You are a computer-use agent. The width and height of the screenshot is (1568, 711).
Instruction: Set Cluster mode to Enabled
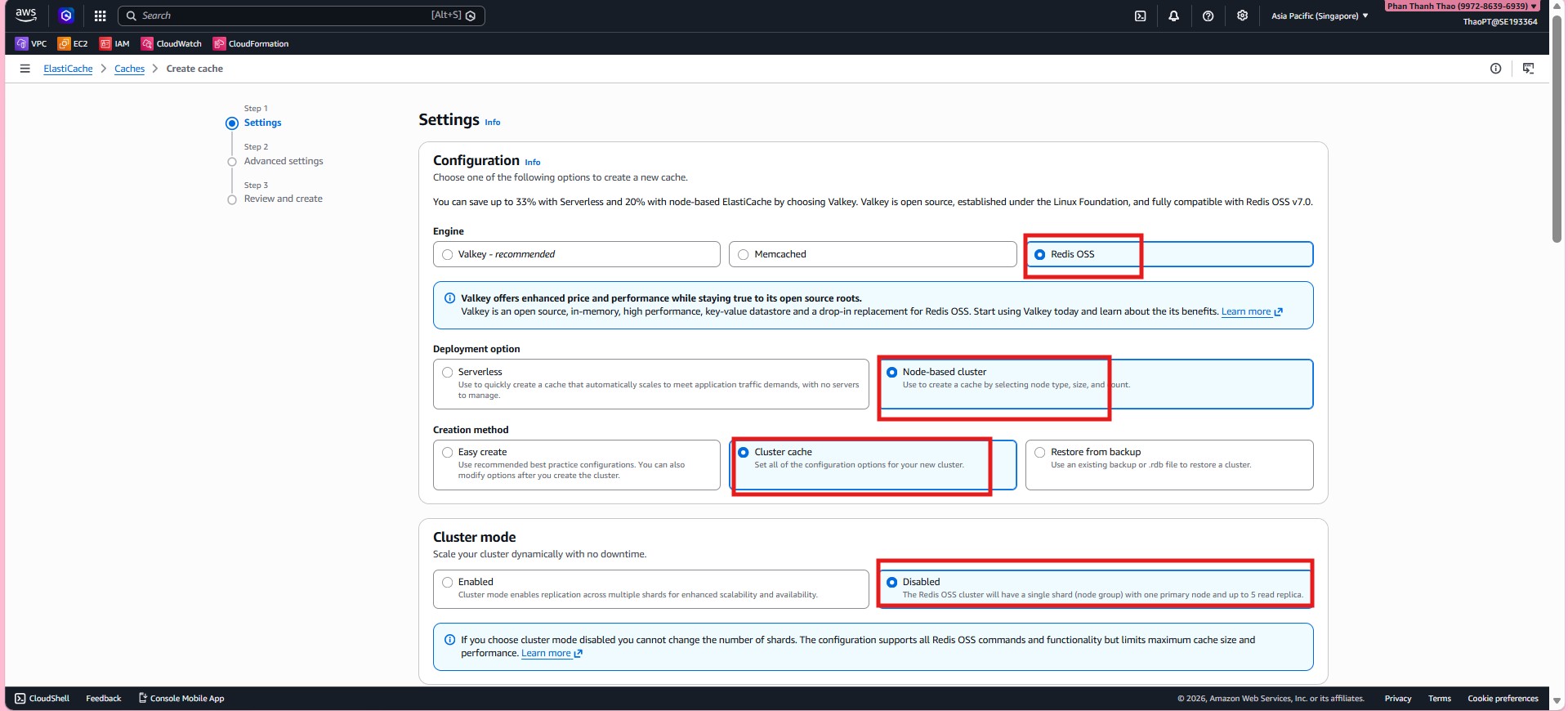click(x=650, y=589)
